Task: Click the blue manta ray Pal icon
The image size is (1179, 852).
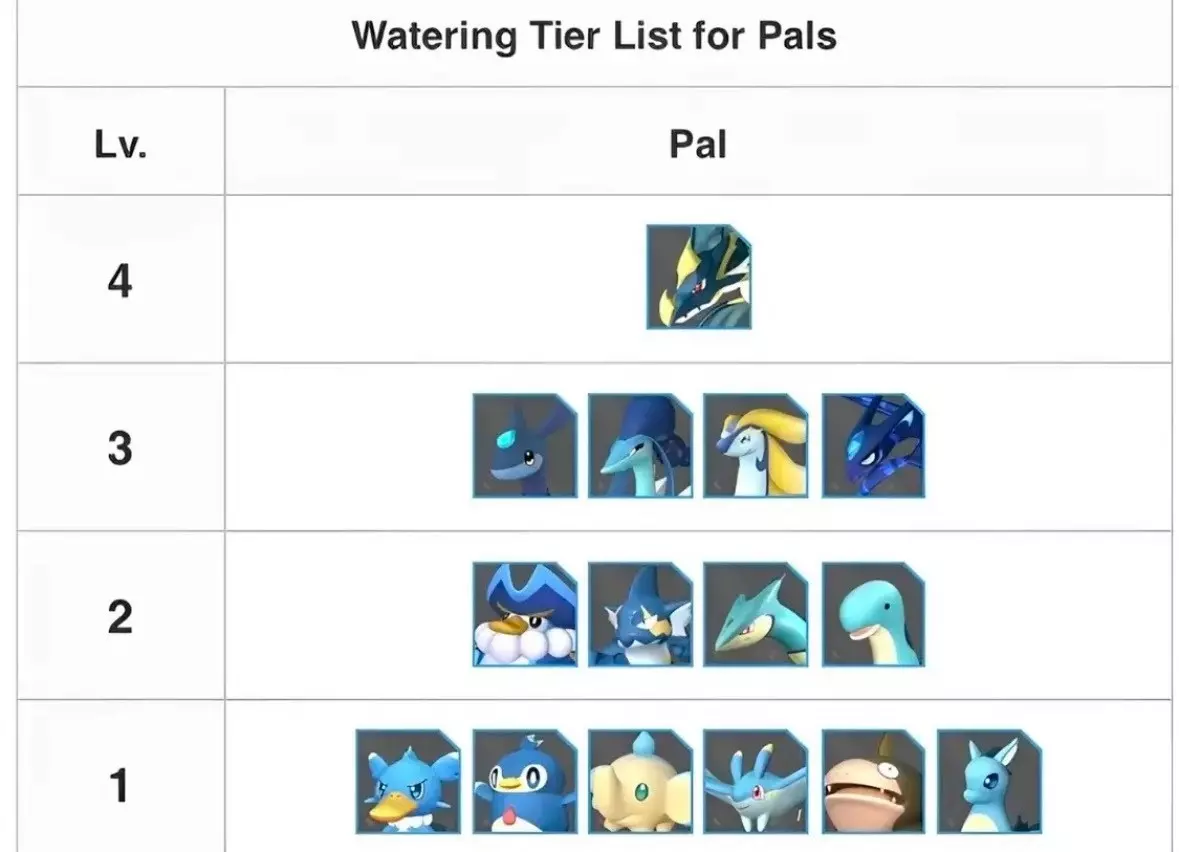Action: pyautogui.click(x=756, y=781)
